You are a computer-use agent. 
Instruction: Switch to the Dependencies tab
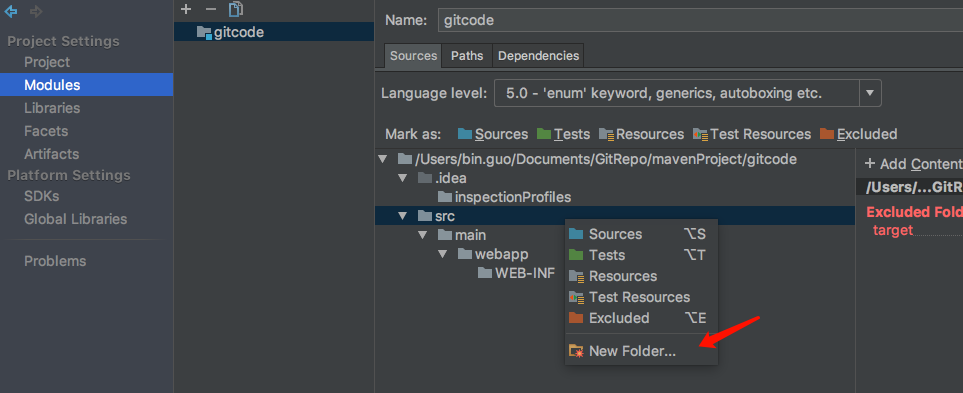(538, 55)
